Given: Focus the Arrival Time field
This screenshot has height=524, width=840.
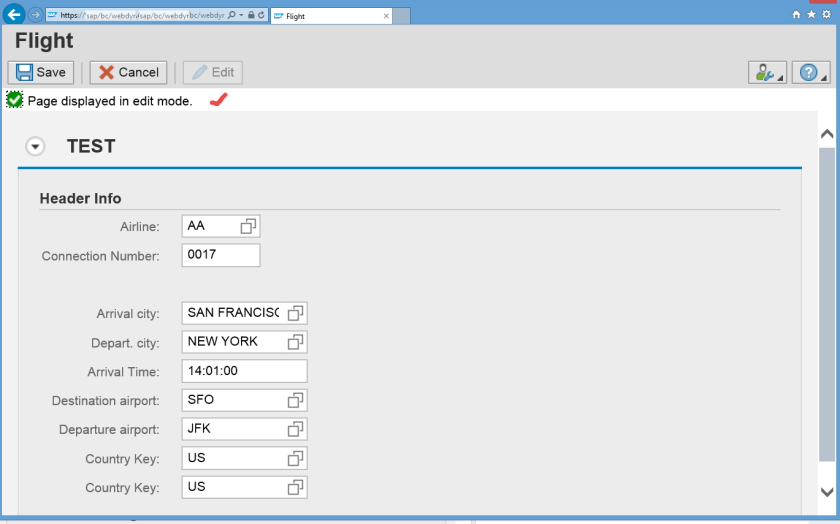Looking at the screenshot, I should coord(244,371).
